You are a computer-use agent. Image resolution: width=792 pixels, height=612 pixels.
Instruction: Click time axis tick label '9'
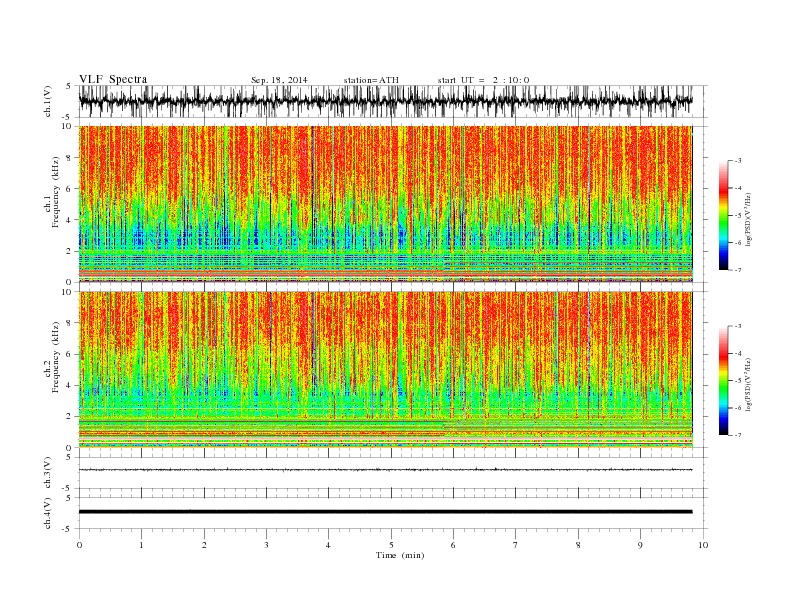click(x=640, y=545)
